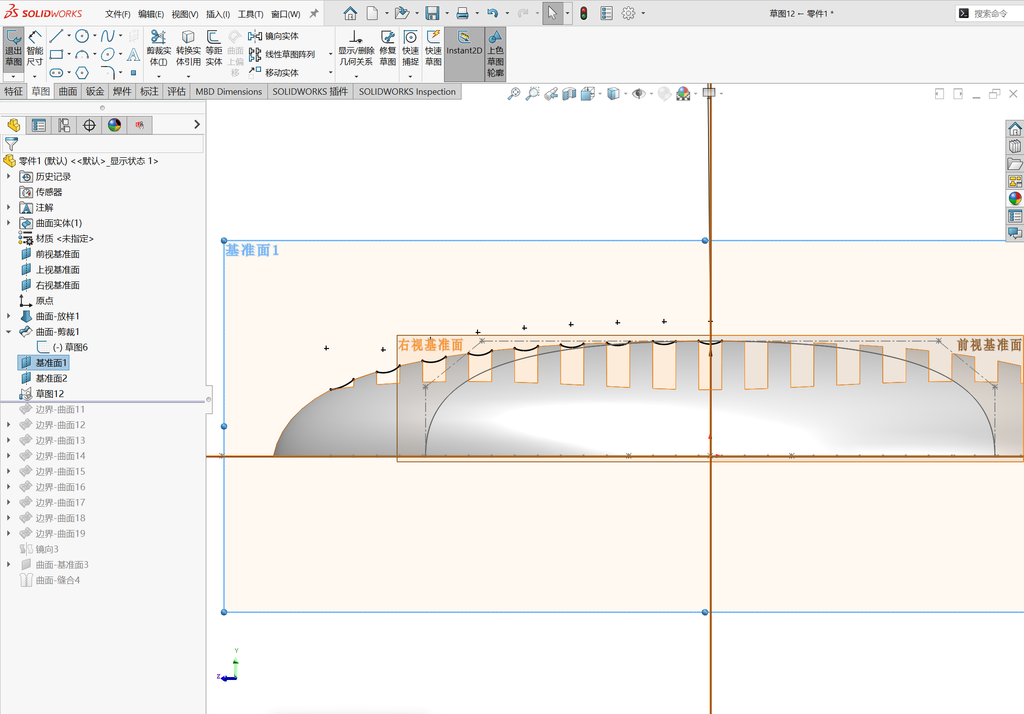Click the Undo arrow icon
The image size is (1024, 714).
pyautogui.click(x=492, y=13)
